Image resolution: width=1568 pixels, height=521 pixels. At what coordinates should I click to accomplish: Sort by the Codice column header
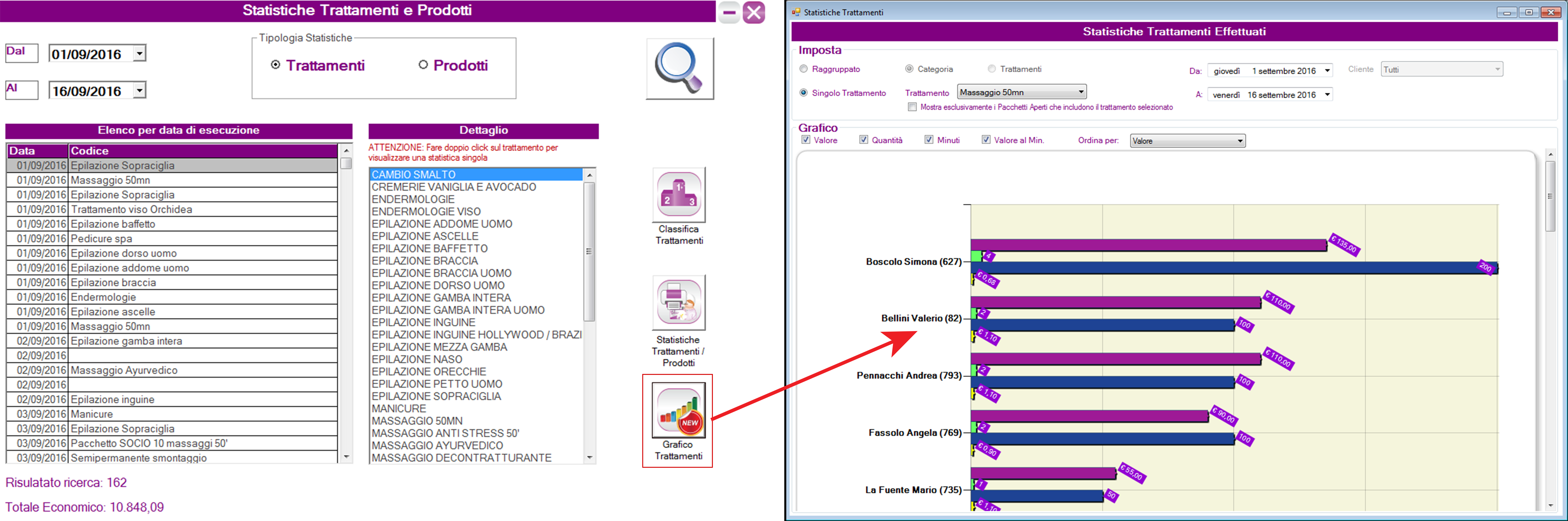[x=203, y=151]
